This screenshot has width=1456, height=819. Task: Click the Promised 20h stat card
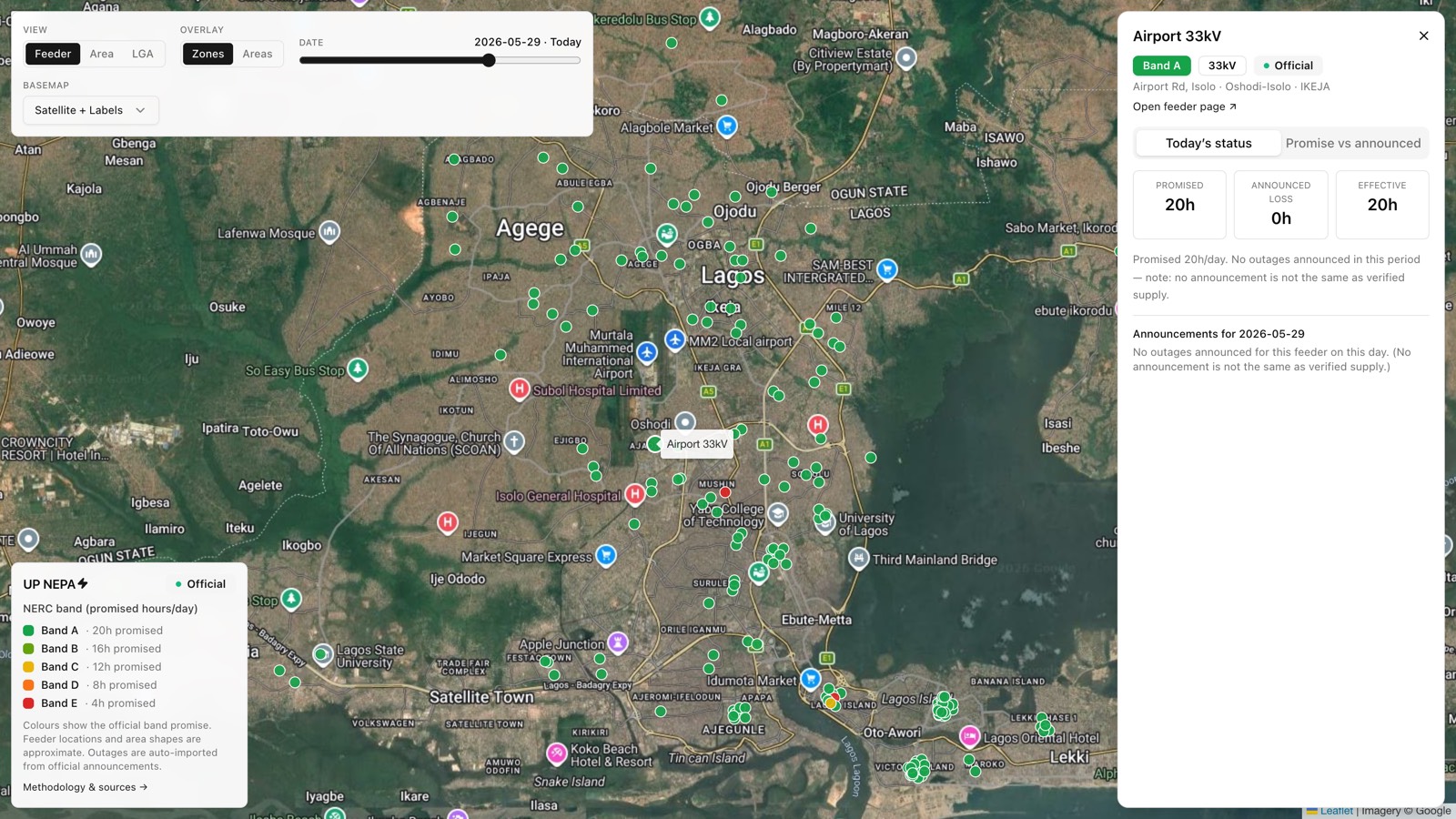pos(1179,205)
